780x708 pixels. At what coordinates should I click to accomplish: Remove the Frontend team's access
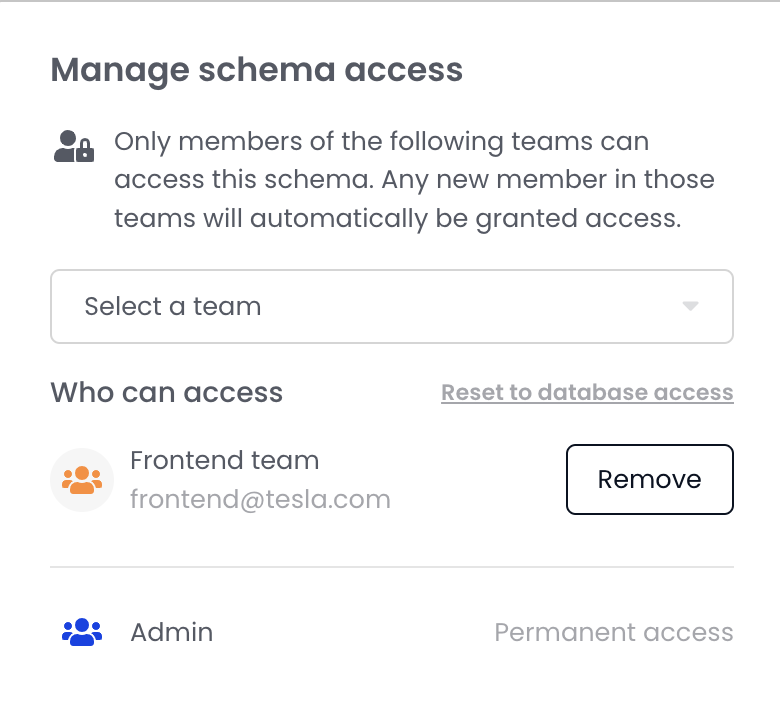[x=649, y=479]
